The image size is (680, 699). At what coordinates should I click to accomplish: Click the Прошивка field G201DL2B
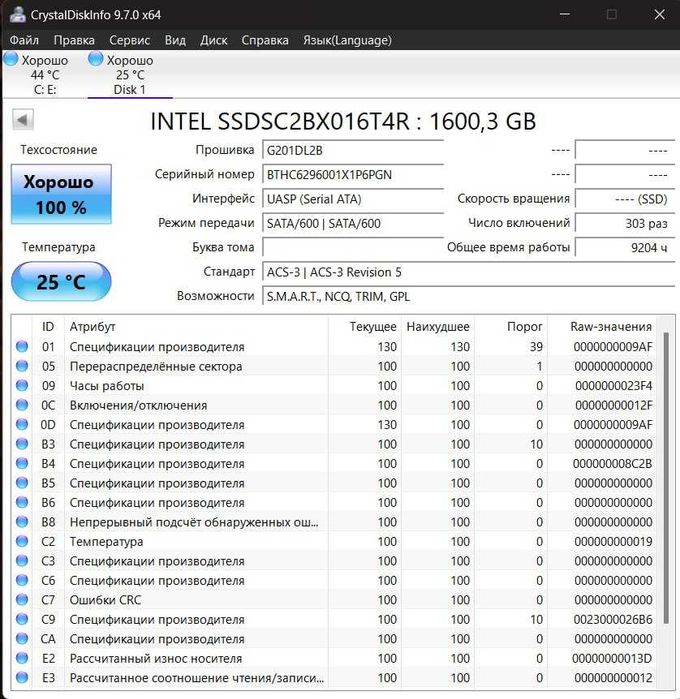(353, 150)
